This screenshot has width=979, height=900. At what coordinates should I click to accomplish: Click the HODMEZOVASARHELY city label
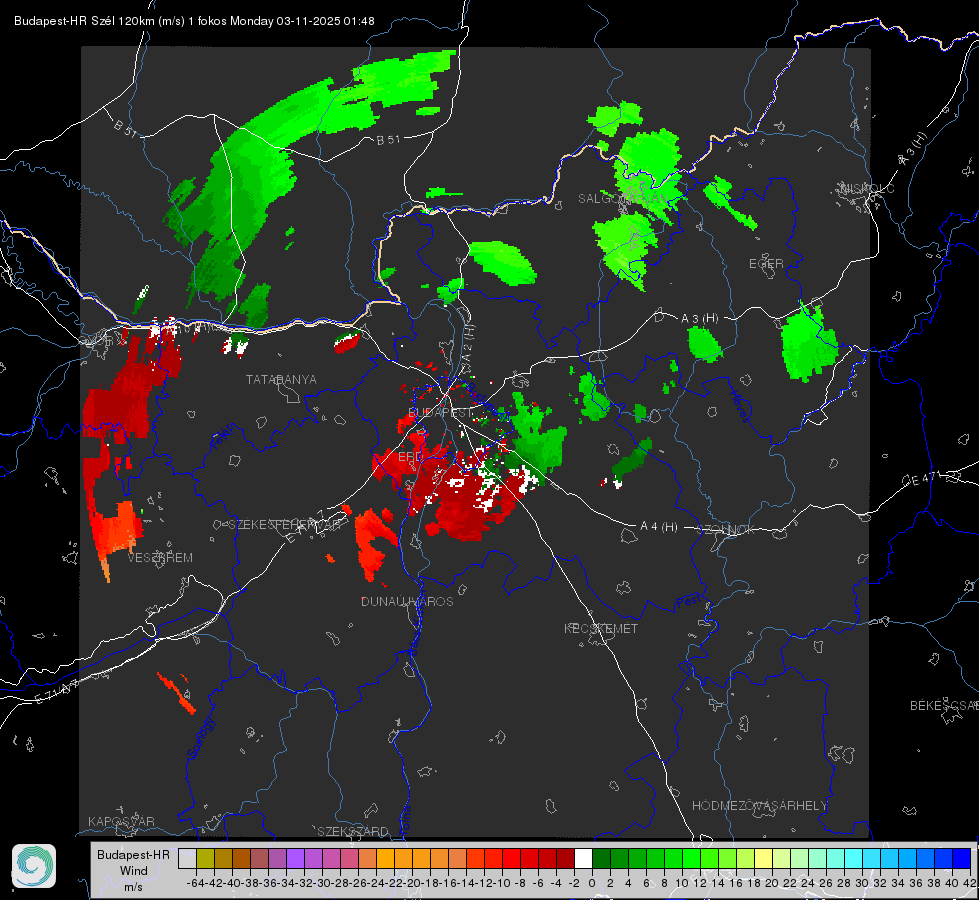tap(759, 806)
